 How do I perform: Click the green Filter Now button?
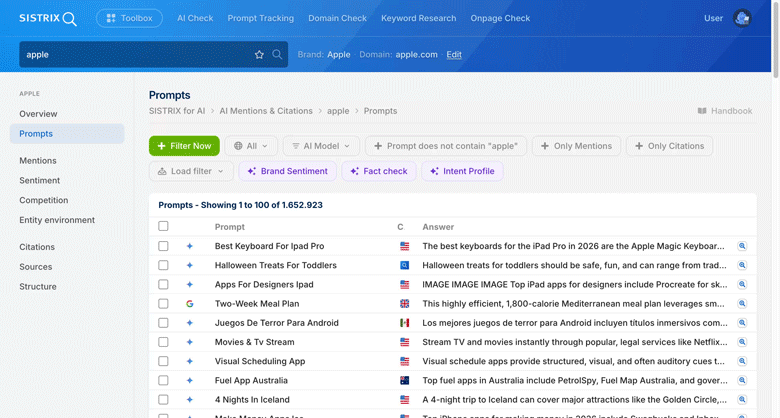click(184, 146)
